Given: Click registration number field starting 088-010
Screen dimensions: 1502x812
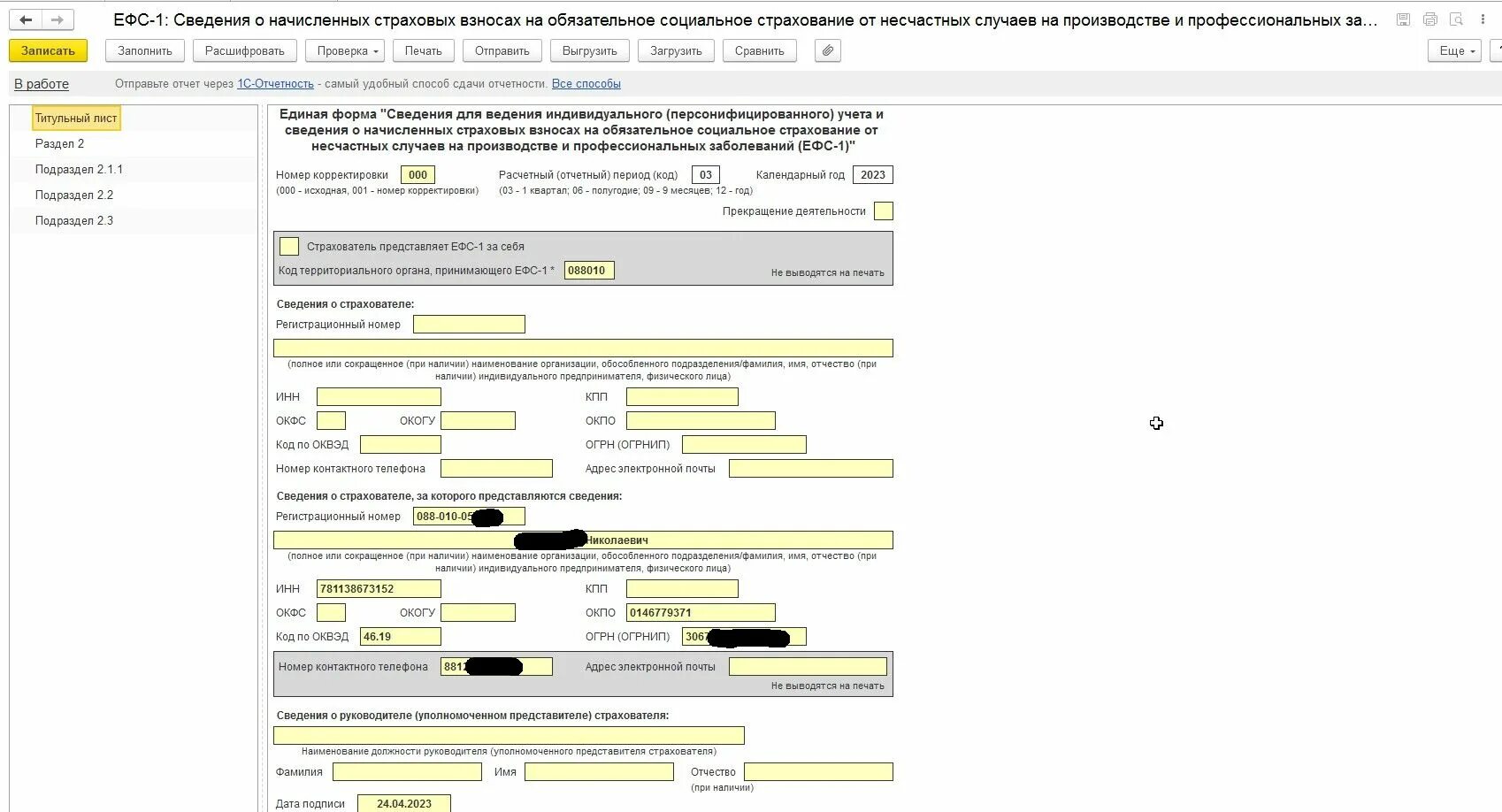Looking at the screenshot, I should (469, 517).
